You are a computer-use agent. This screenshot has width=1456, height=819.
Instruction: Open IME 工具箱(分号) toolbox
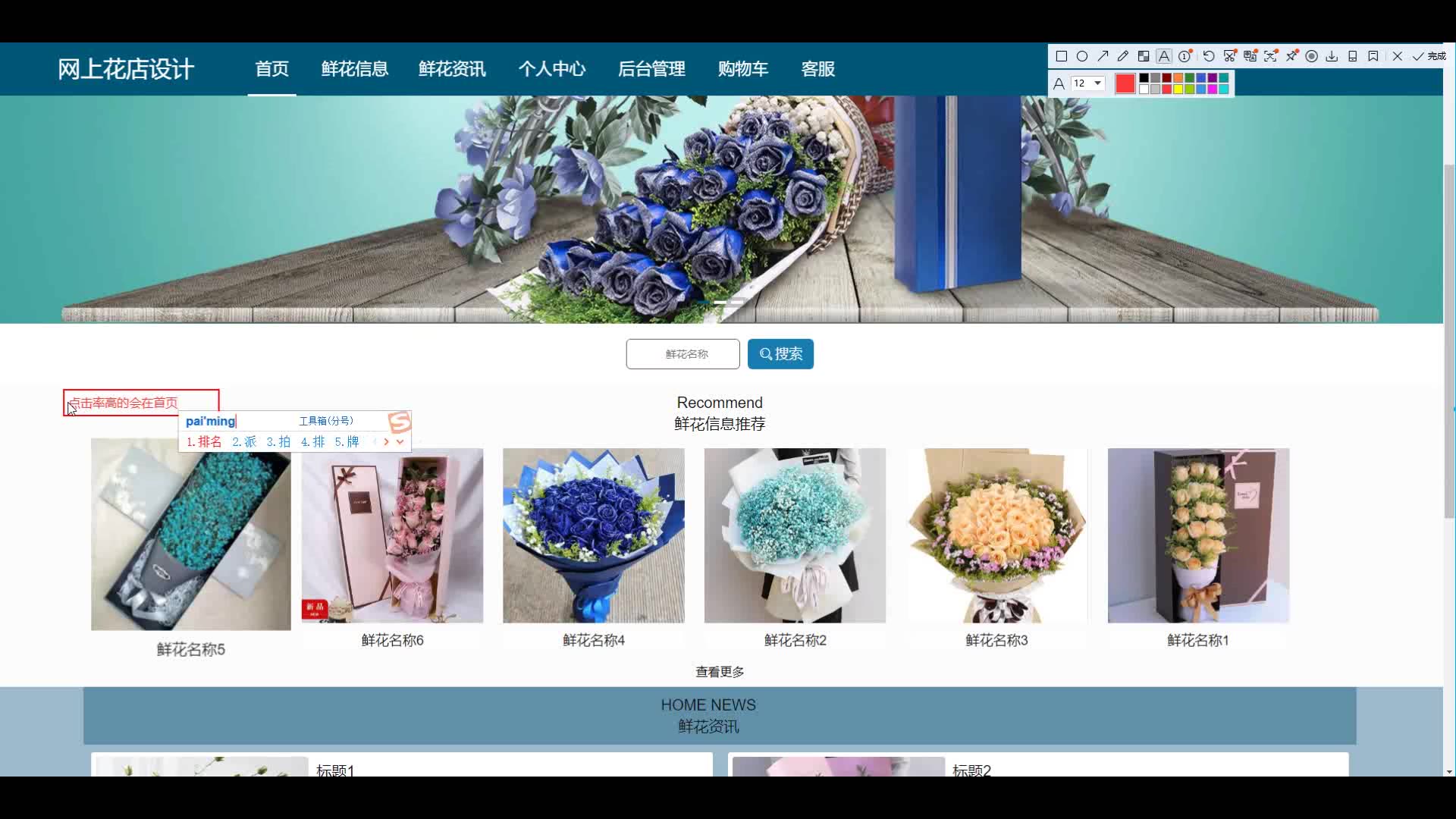(326, 421)
